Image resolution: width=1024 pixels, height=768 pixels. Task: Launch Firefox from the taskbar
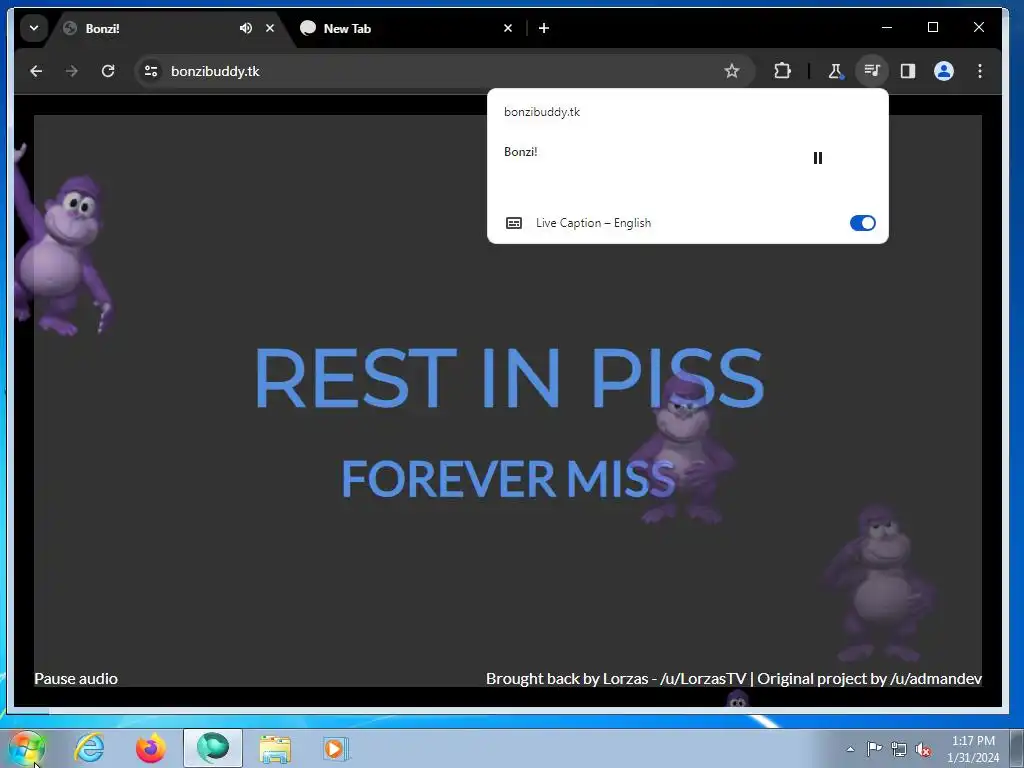[151, 748]
